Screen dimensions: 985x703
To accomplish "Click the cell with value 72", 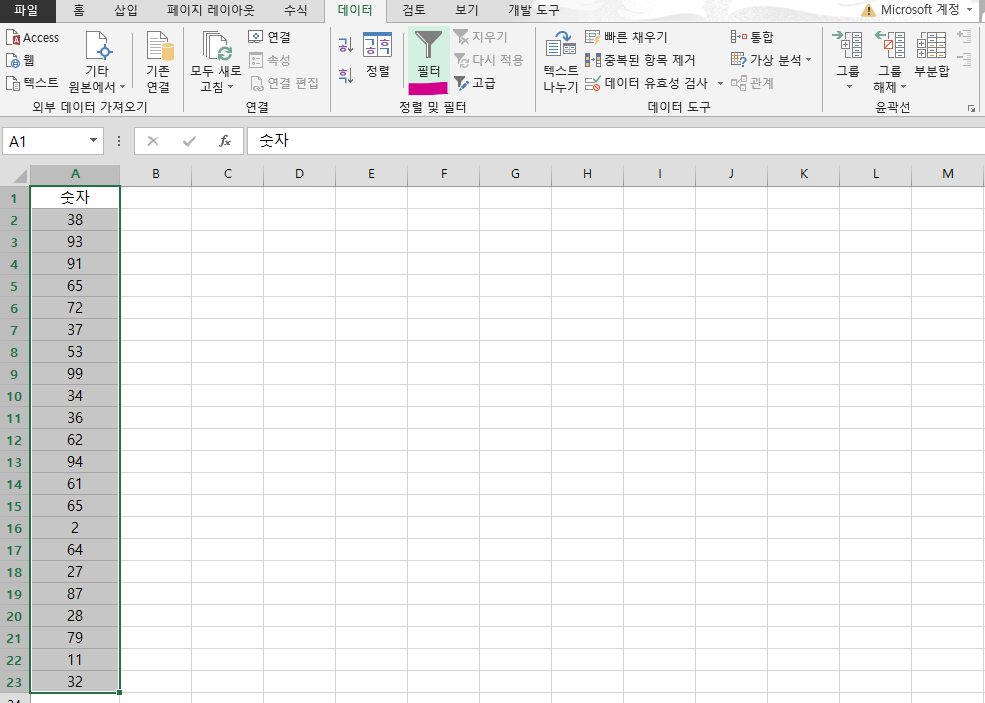I will click(75, 308).
